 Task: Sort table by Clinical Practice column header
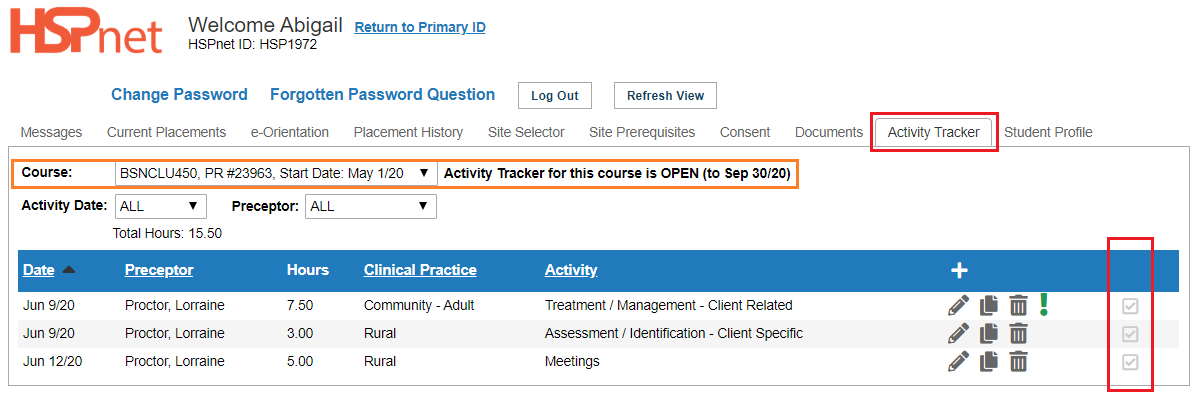pyautogui.click(x=420, y=270)
